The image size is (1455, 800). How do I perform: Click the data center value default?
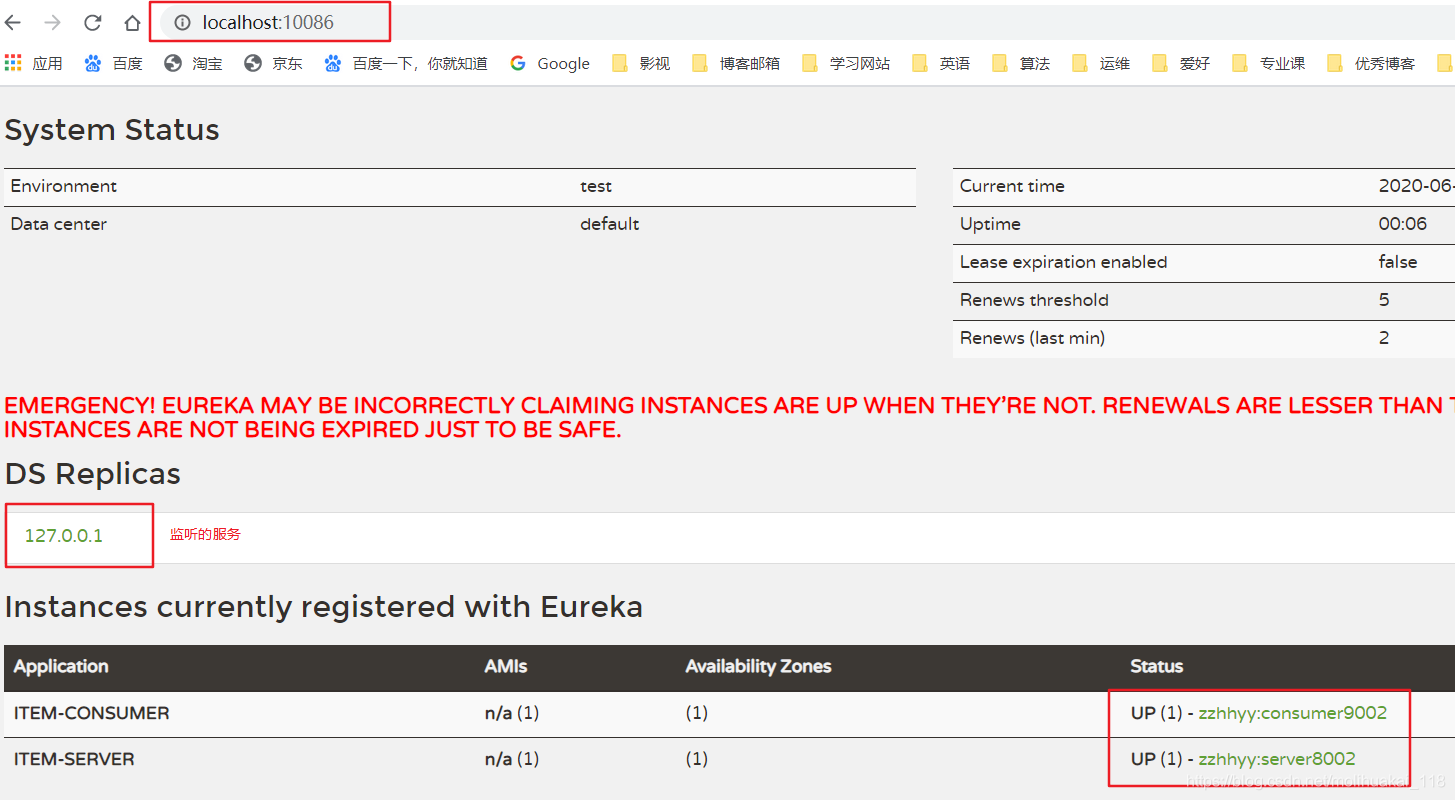(610, 224)
